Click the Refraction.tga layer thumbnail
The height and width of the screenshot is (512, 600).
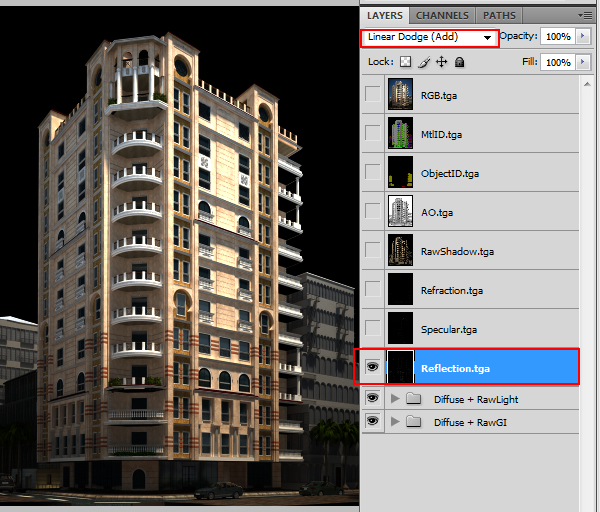[400, 289]
